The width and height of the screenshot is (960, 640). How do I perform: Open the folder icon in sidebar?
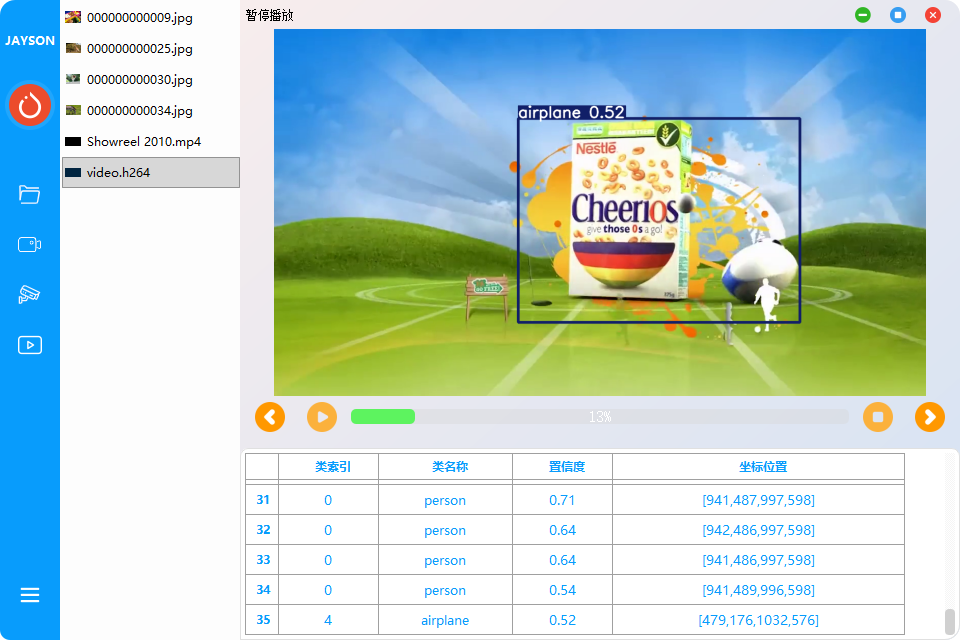(x=29, y=194)
